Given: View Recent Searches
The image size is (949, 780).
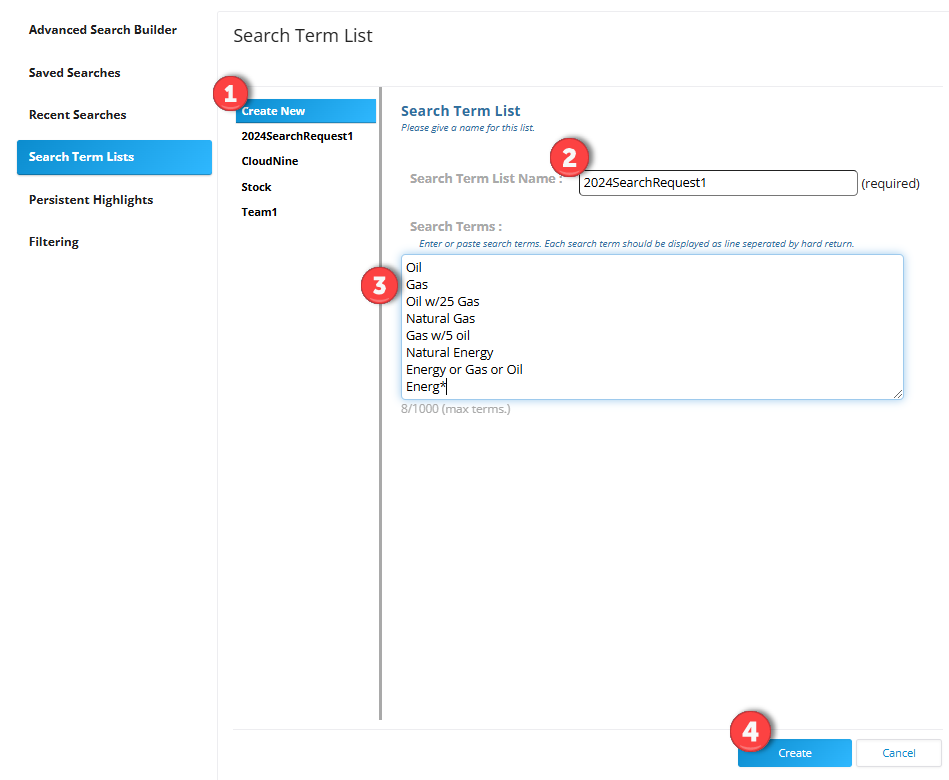Looking at the screenshot, I should click(77, 114).
